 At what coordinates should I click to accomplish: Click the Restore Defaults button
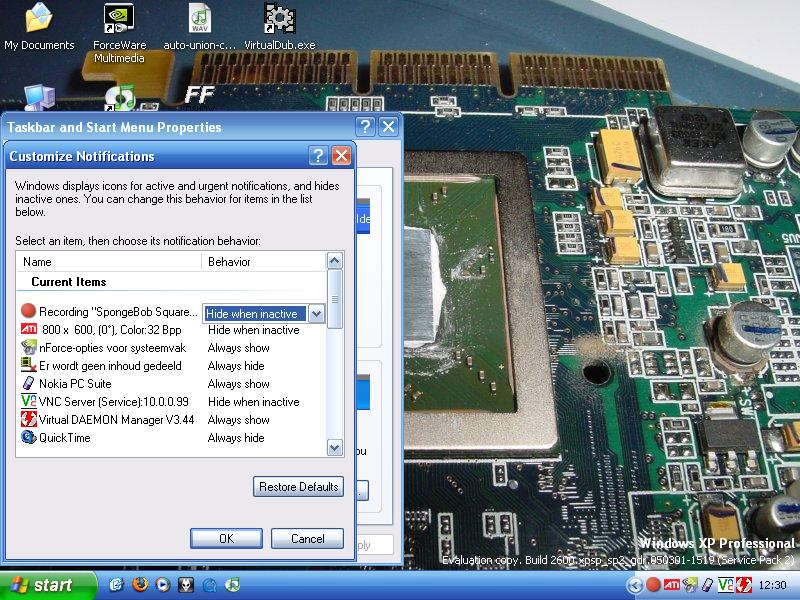pyautogui.click(x=298, y=487)
